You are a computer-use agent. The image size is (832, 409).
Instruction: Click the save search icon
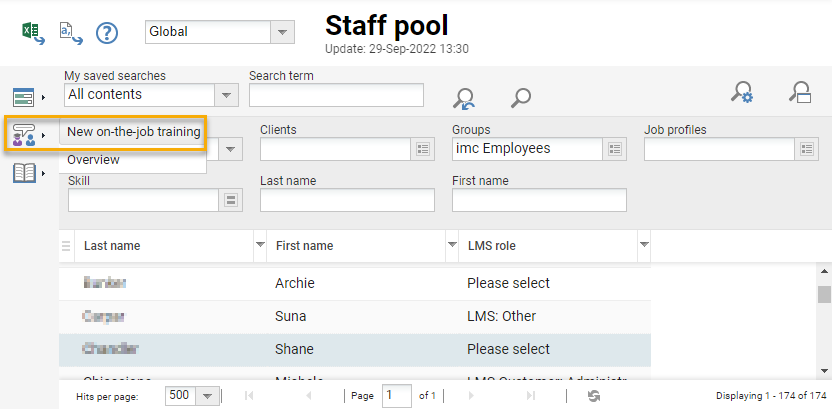799,93
